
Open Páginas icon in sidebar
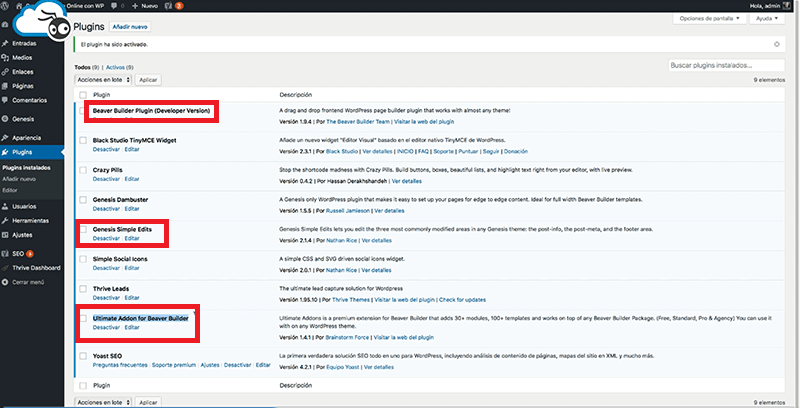click(x=5, y=86)
